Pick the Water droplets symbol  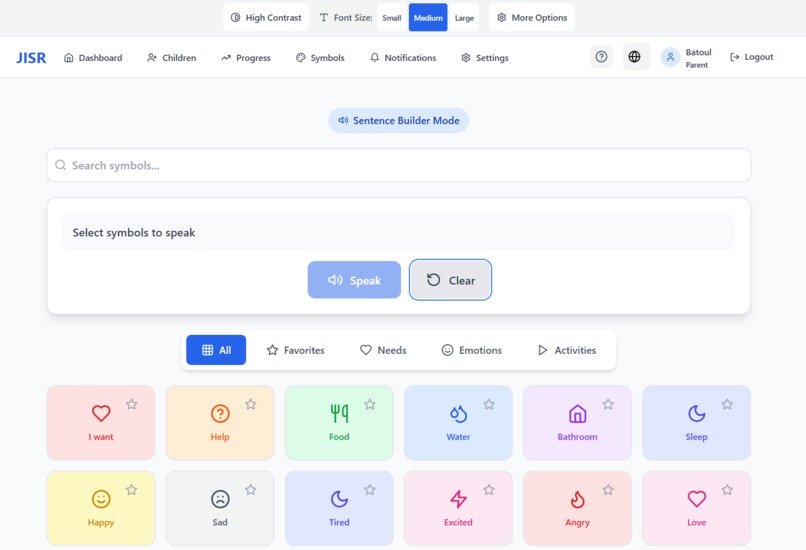point(458,423)
